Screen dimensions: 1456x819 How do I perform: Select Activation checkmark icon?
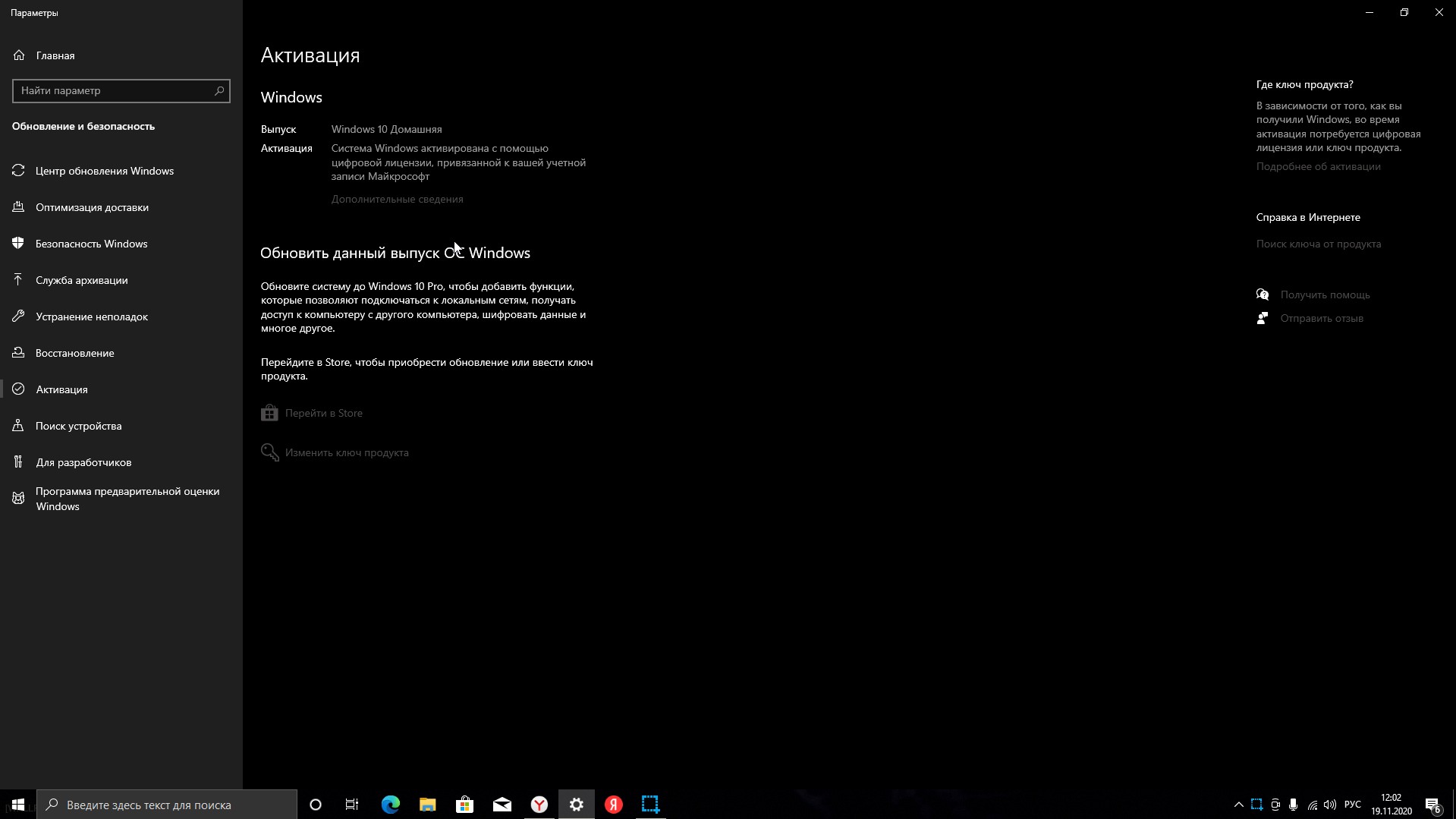(x=18, y=389)
